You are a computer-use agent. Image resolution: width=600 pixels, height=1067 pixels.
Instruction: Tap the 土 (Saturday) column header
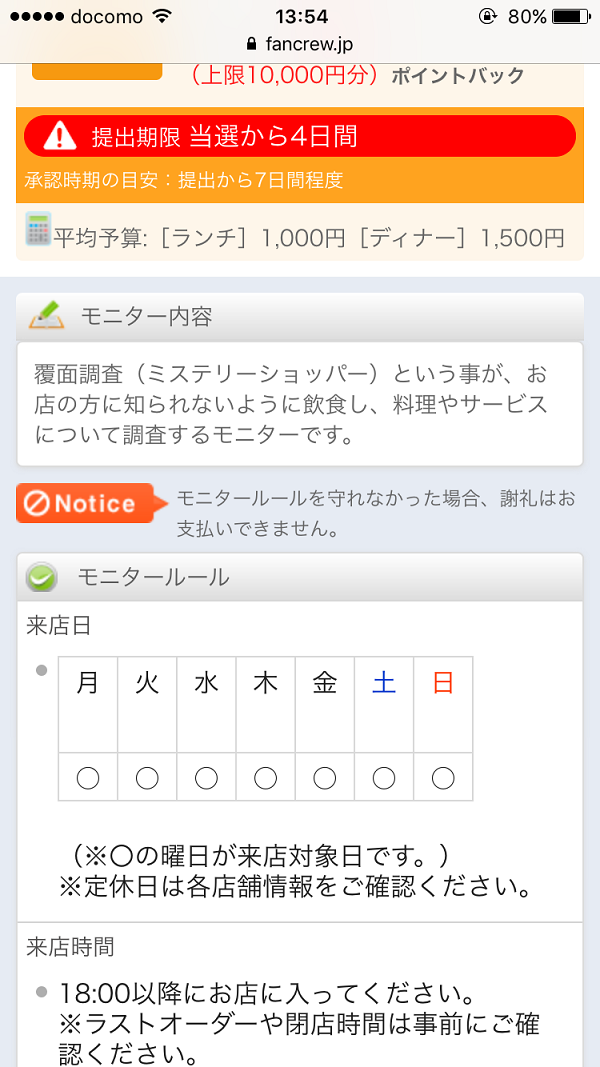click(384, 684)
